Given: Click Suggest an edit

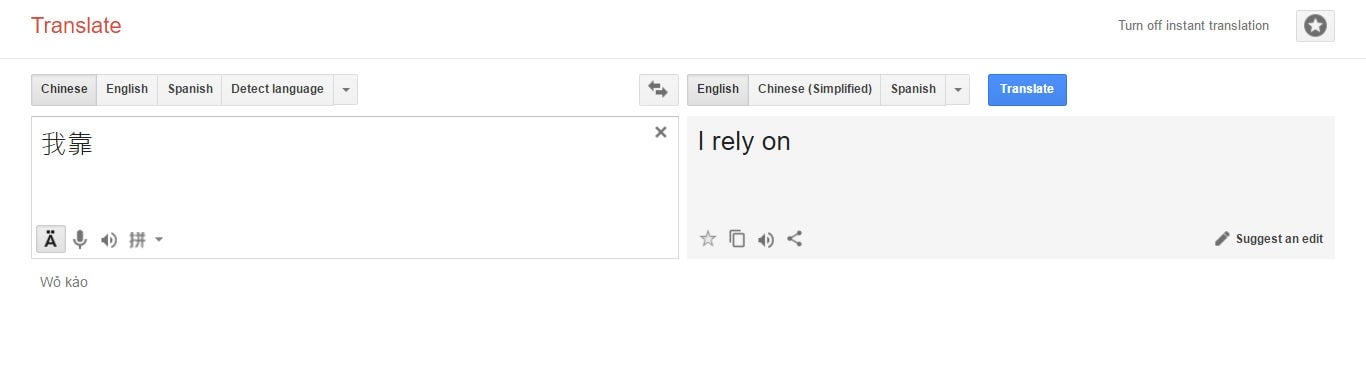Looking at the screenshot, I should pyautogui.click(x=1268, y=239).
